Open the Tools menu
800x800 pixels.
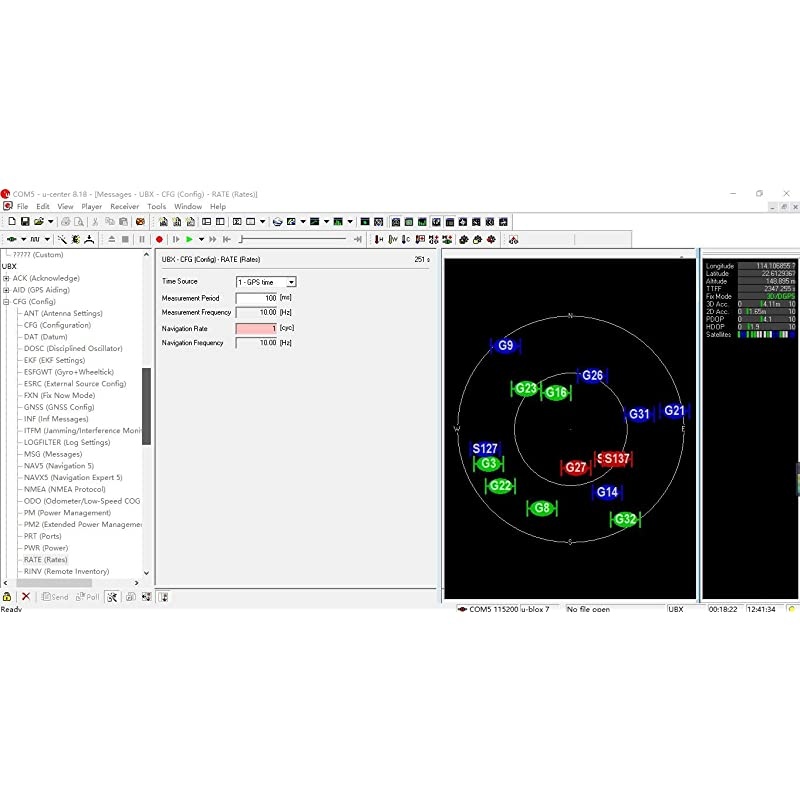click(157, 207)
